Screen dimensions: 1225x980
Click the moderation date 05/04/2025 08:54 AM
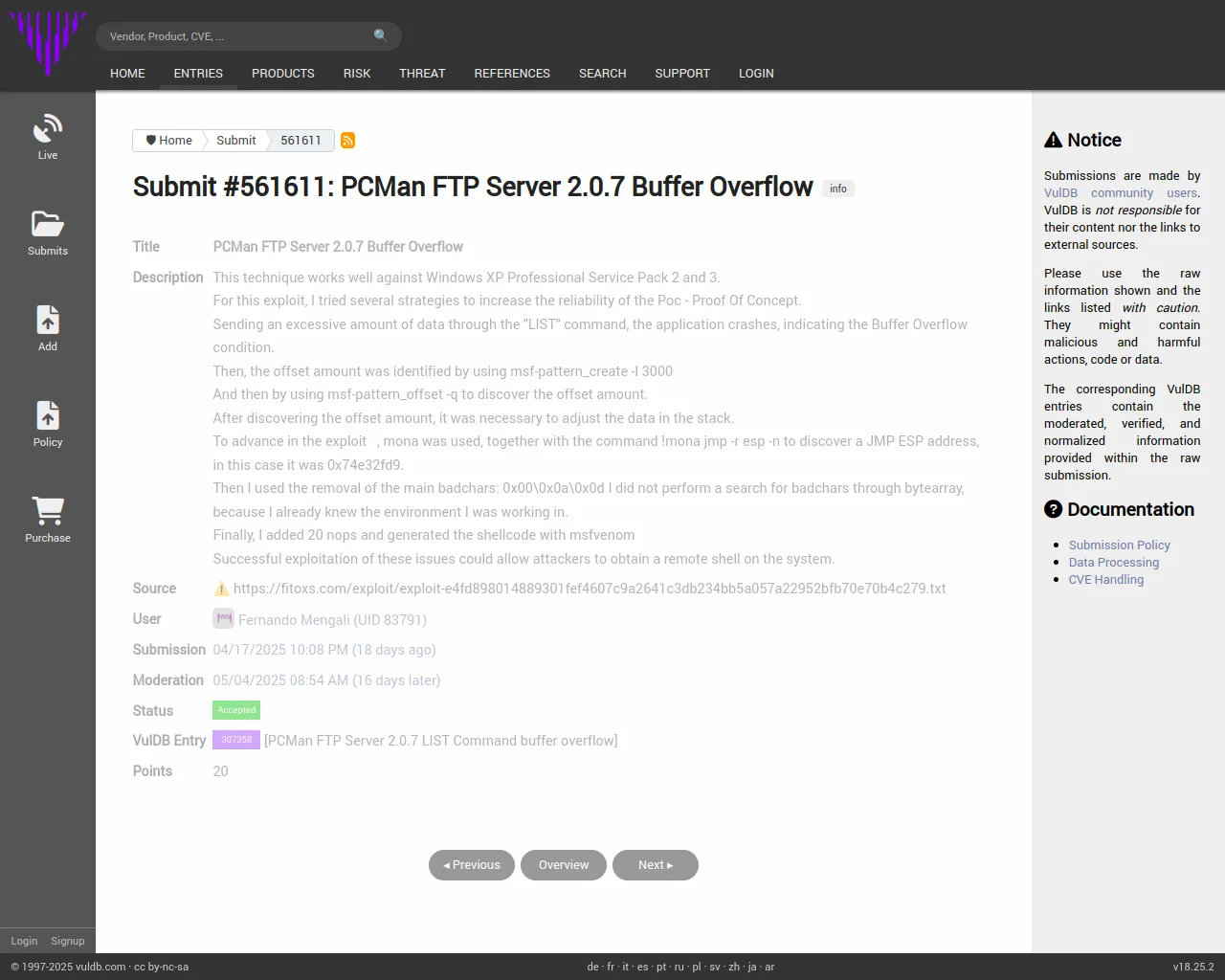pyautogui.click(x=280, y=680)
